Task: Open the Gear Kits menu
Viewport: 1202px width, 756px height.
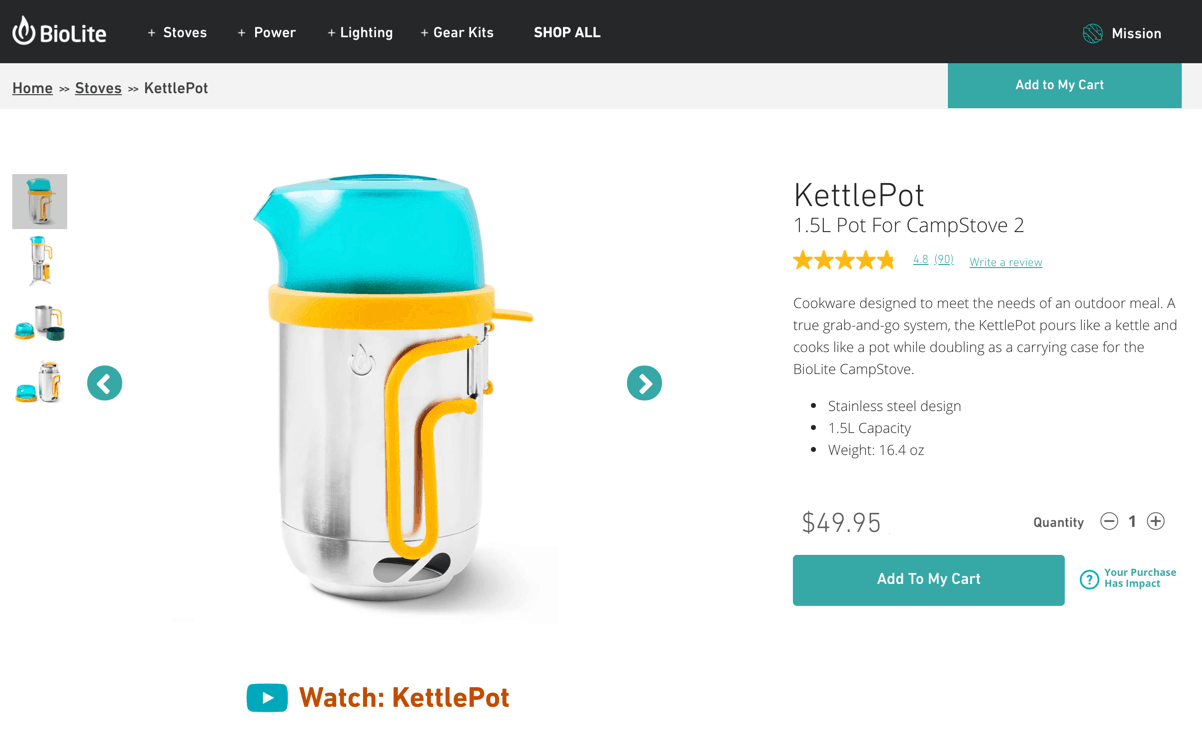Action: pos(457,33)
